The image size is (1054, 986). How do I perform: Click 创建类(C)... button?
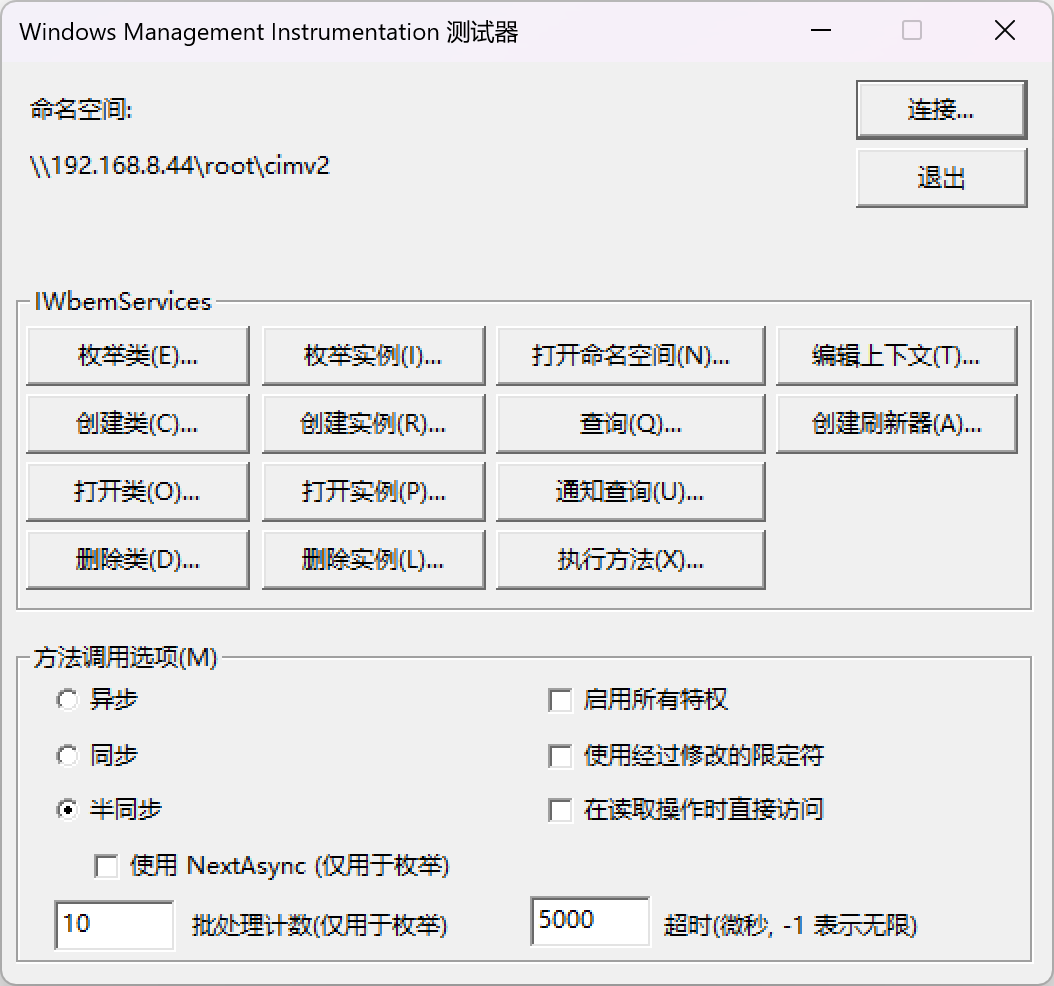tap(138, 423)
